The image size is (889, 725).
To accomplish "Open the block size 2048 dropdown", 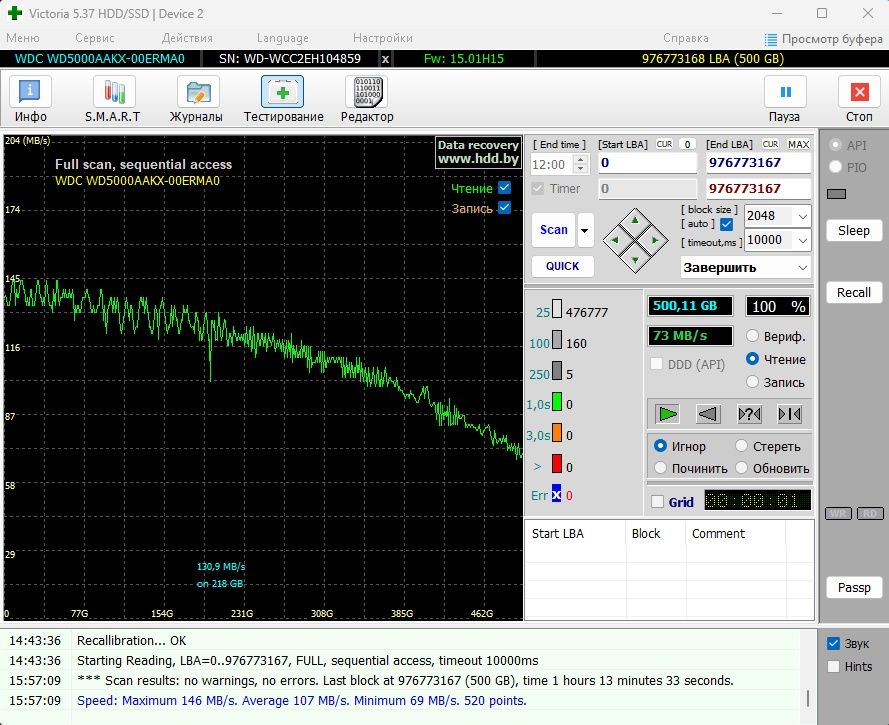I will coord(803,216).
